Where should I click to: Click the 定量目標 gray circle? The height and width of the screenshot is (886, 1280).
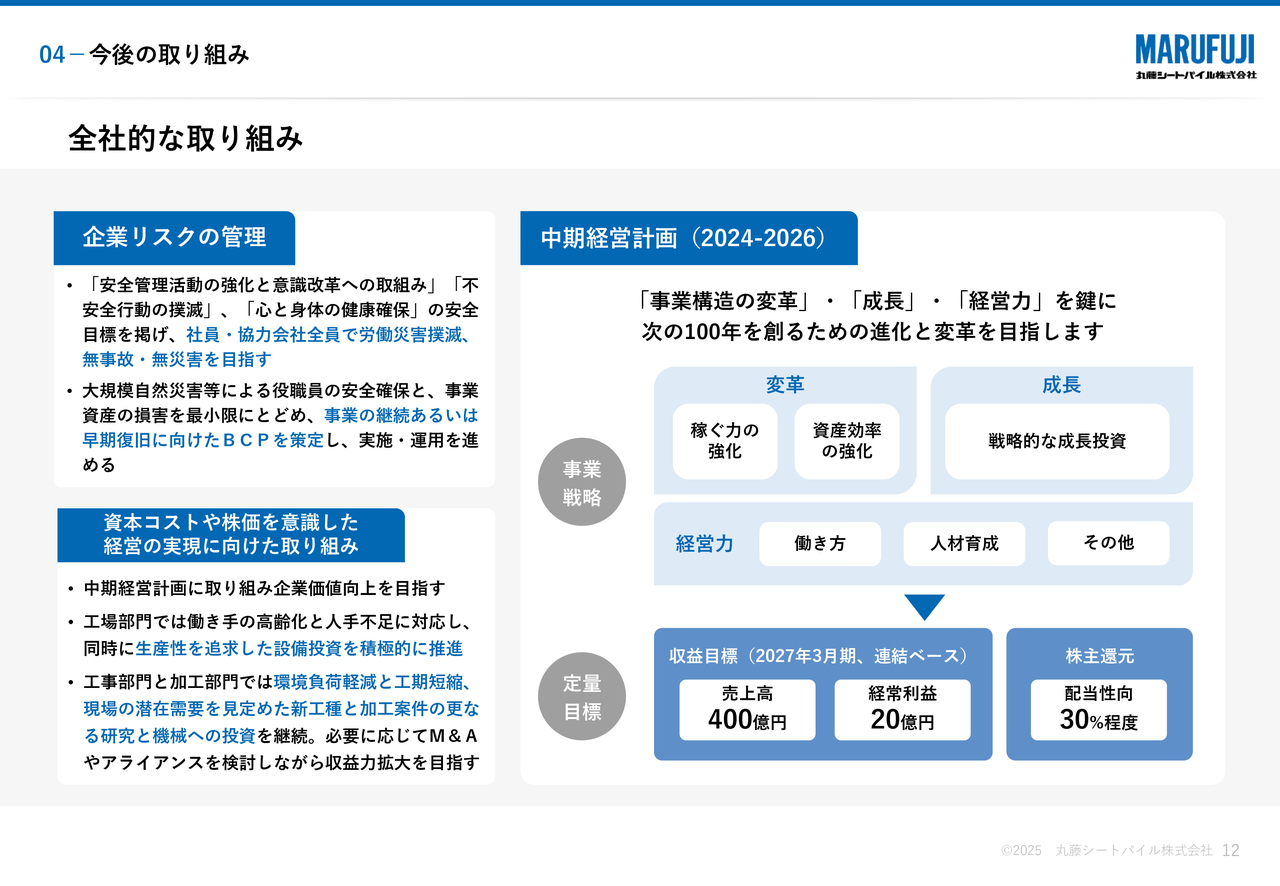pyautogui.click(x=582, y=697)
